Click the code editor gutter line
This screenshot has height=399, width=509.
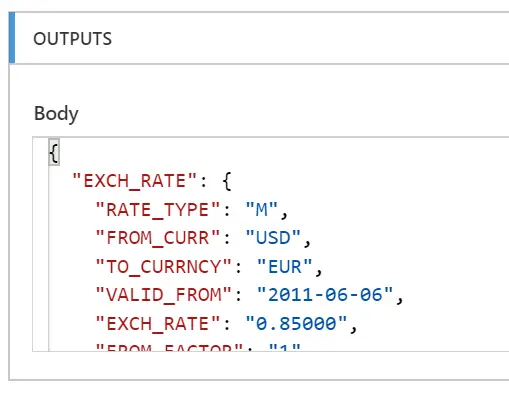49,258
